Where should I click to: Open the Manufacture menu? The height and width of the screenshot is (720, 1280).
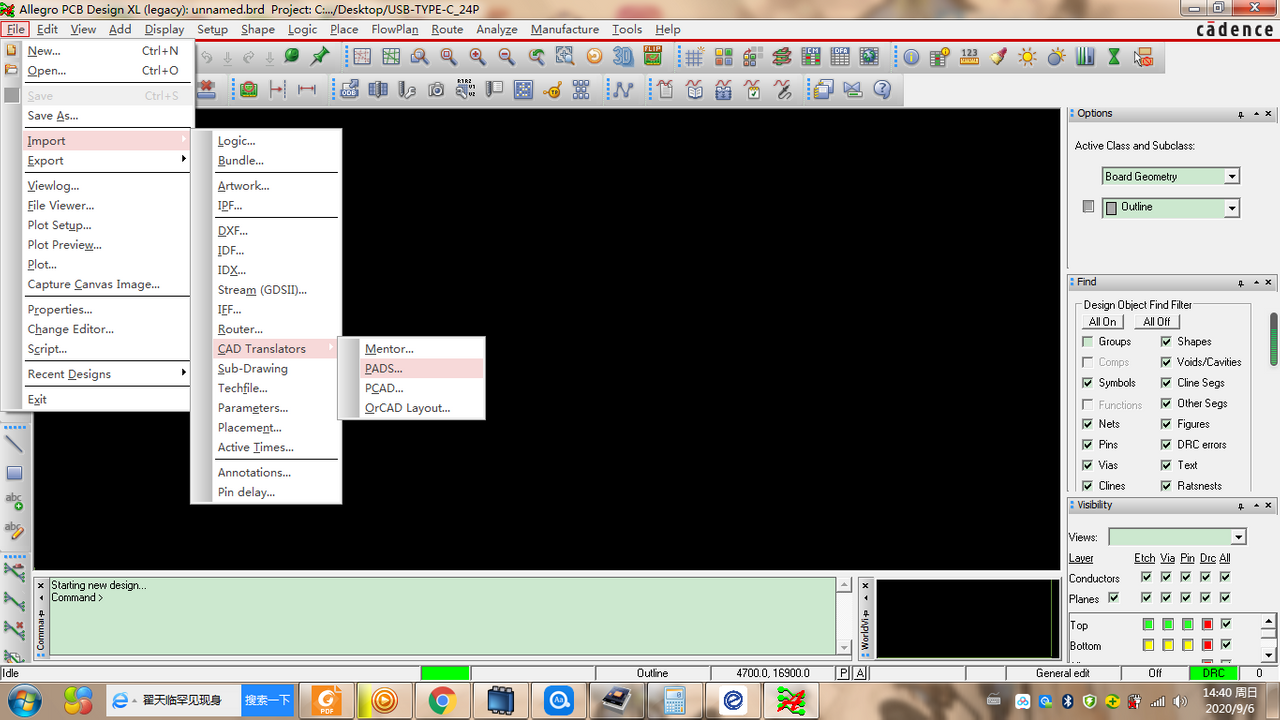(x=565, y=30)
